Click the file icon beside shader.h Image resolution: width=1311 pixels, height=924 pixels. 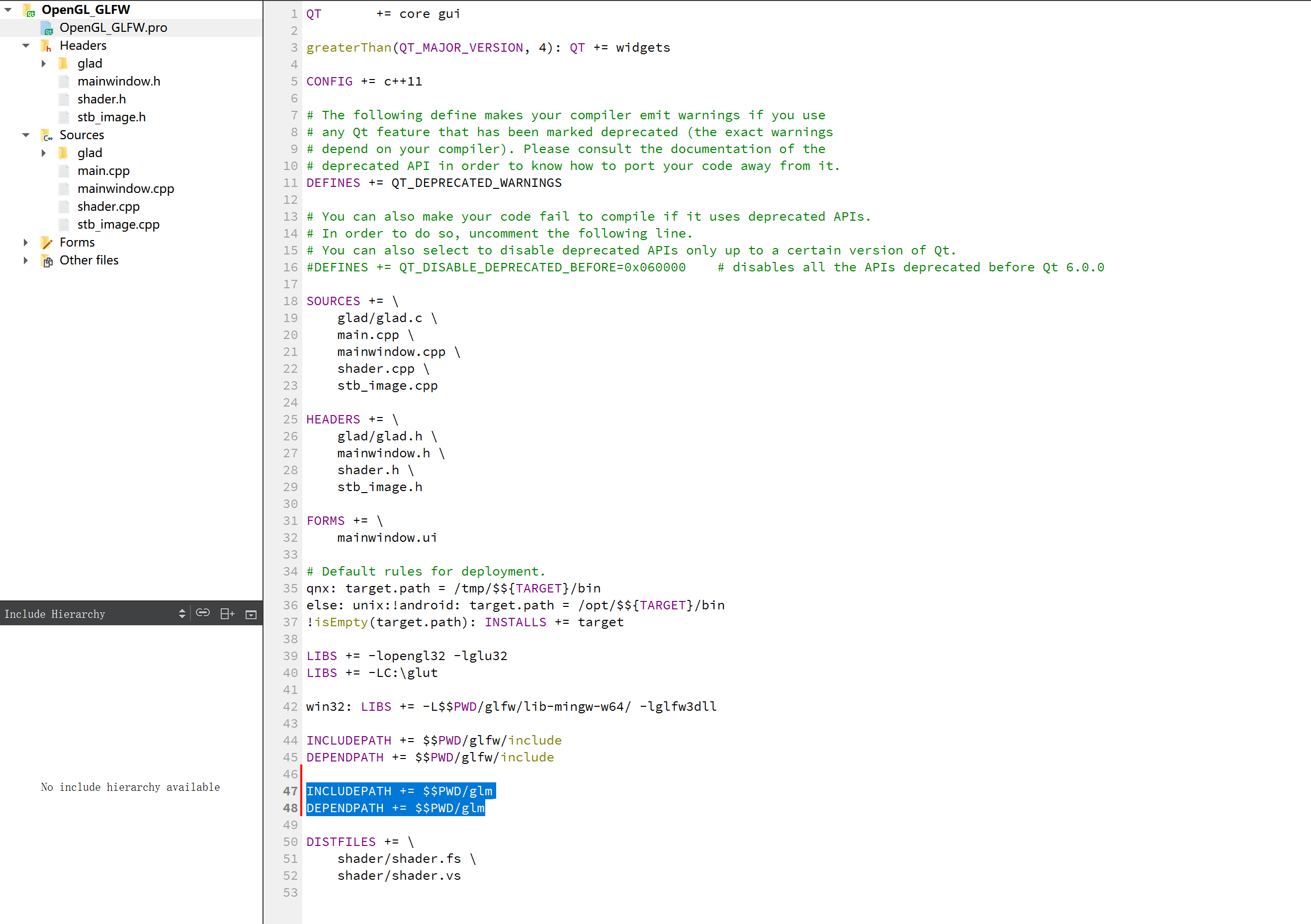coord(65,99)
